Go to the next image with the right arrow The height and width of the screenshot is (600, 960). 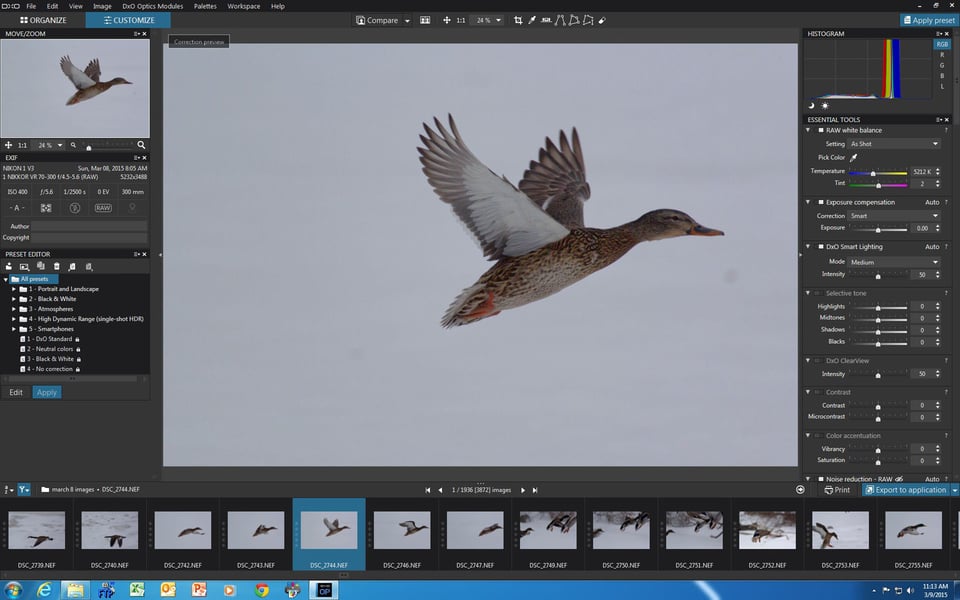(523, 490)
